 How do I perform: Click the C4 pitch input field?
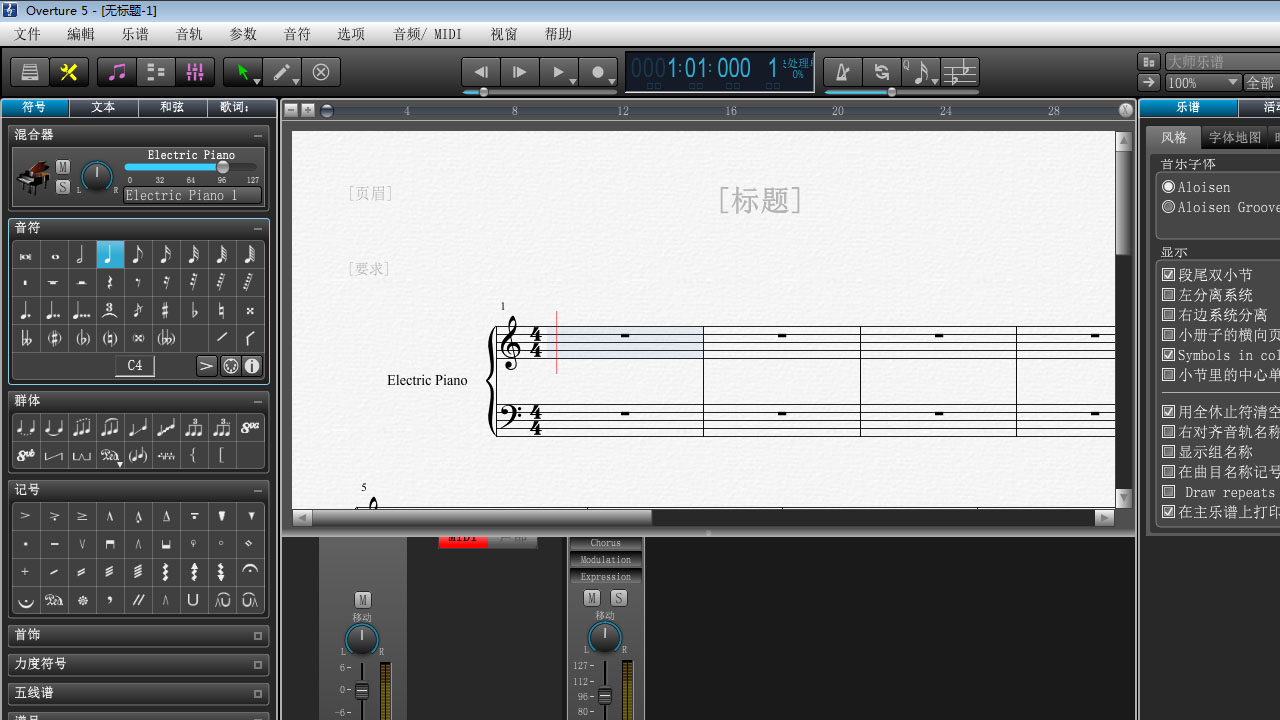tap(135, 366)
